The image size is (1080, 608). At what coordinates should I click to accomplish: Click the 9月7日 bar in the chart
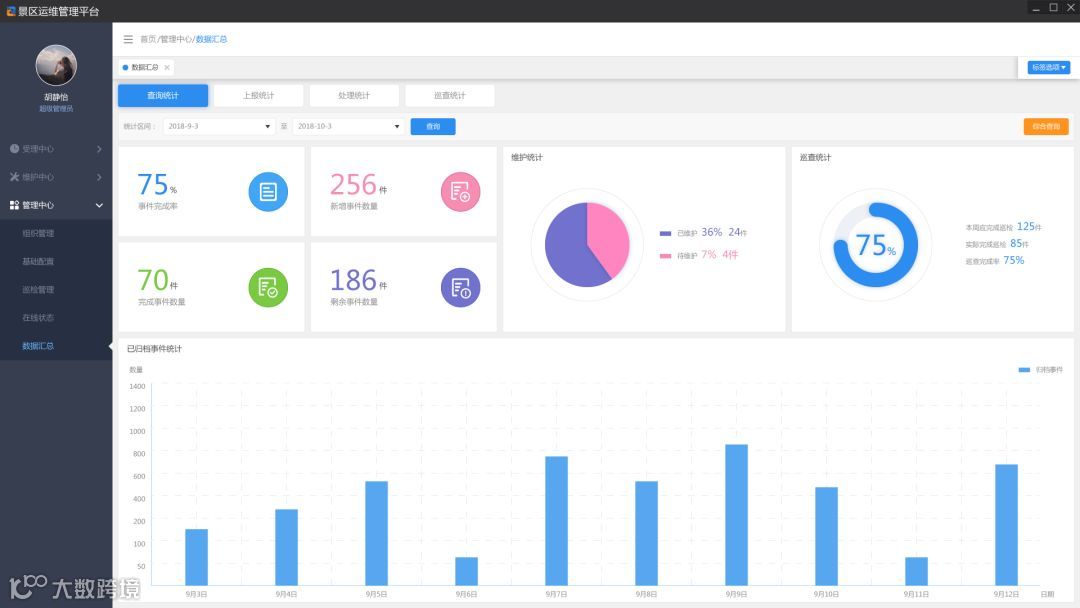click(x=557, y=521)
